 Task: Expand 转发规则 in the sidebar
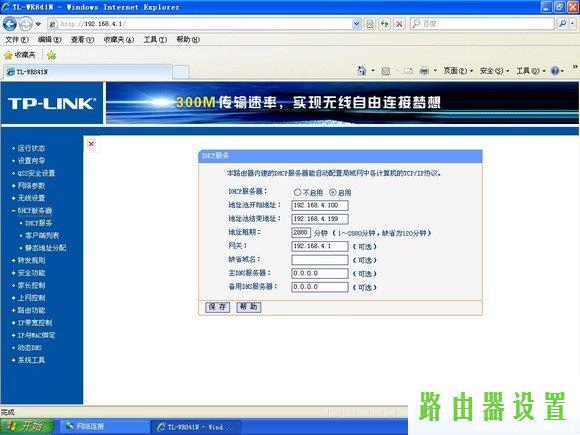click(31, 260)
